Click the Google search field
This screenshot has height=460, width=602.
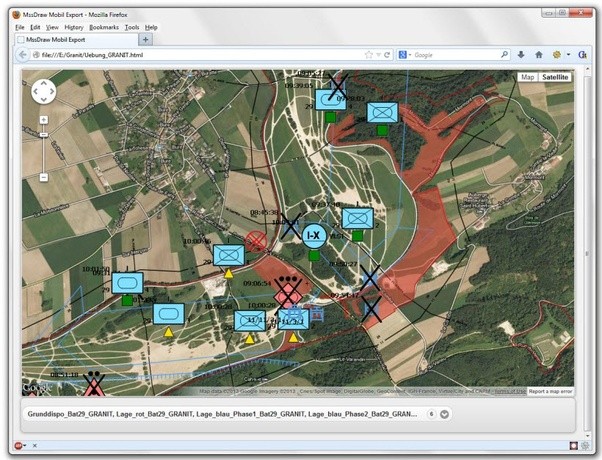(456, 55)
